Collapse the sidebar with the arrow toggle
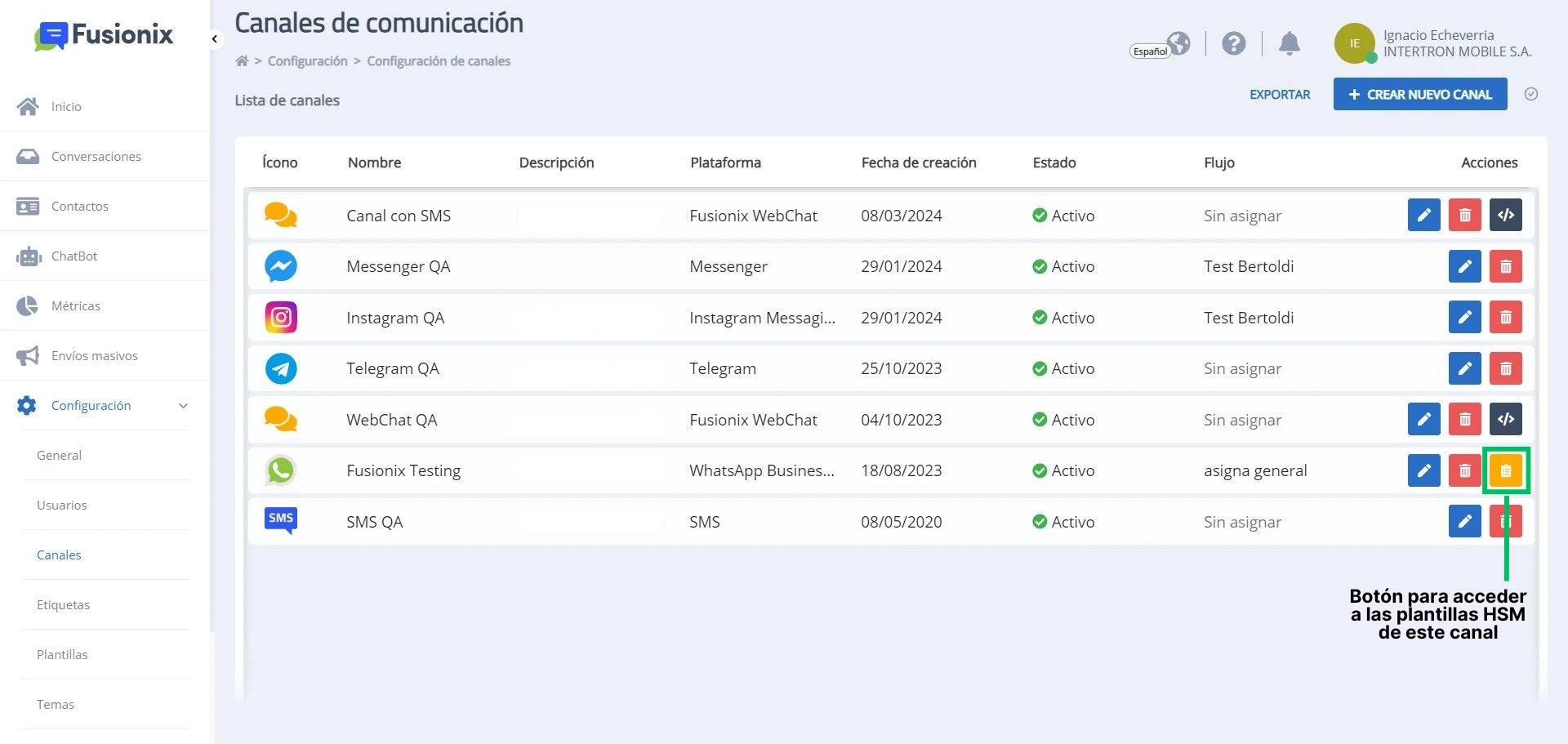The image size is (1568, 744). click(x=214, y=38)
